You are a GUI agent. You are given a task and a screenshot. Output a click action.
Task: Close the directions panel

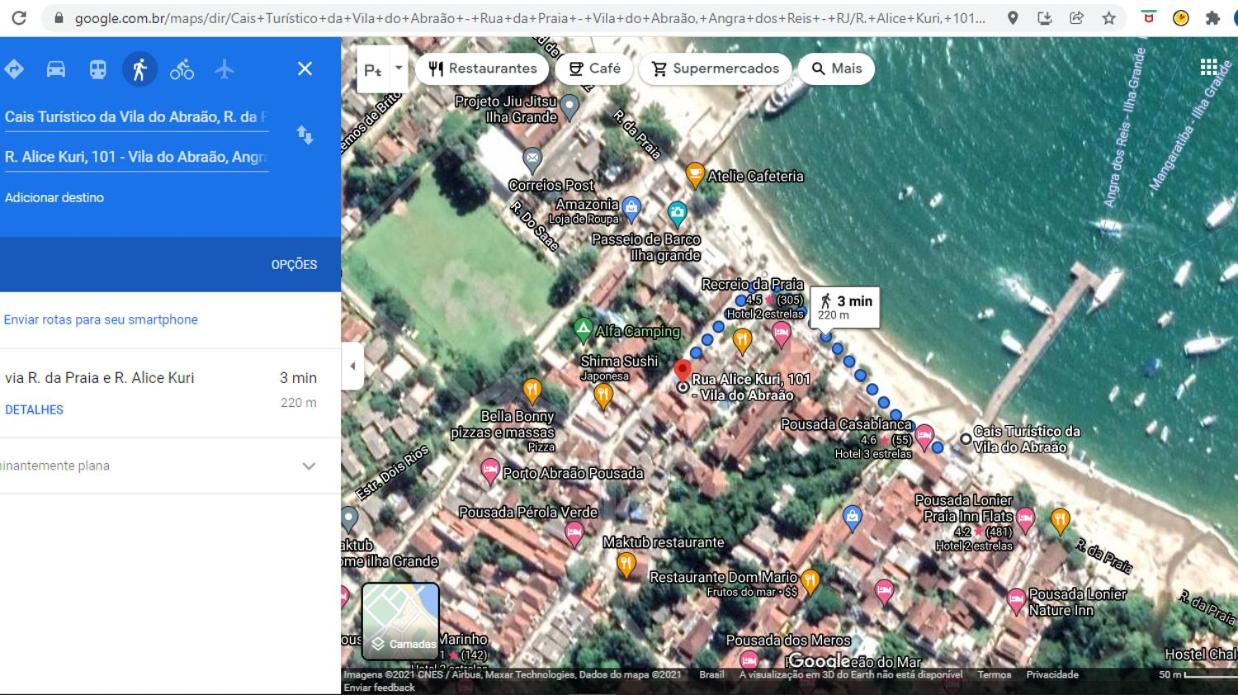click(x=305, y=69)
